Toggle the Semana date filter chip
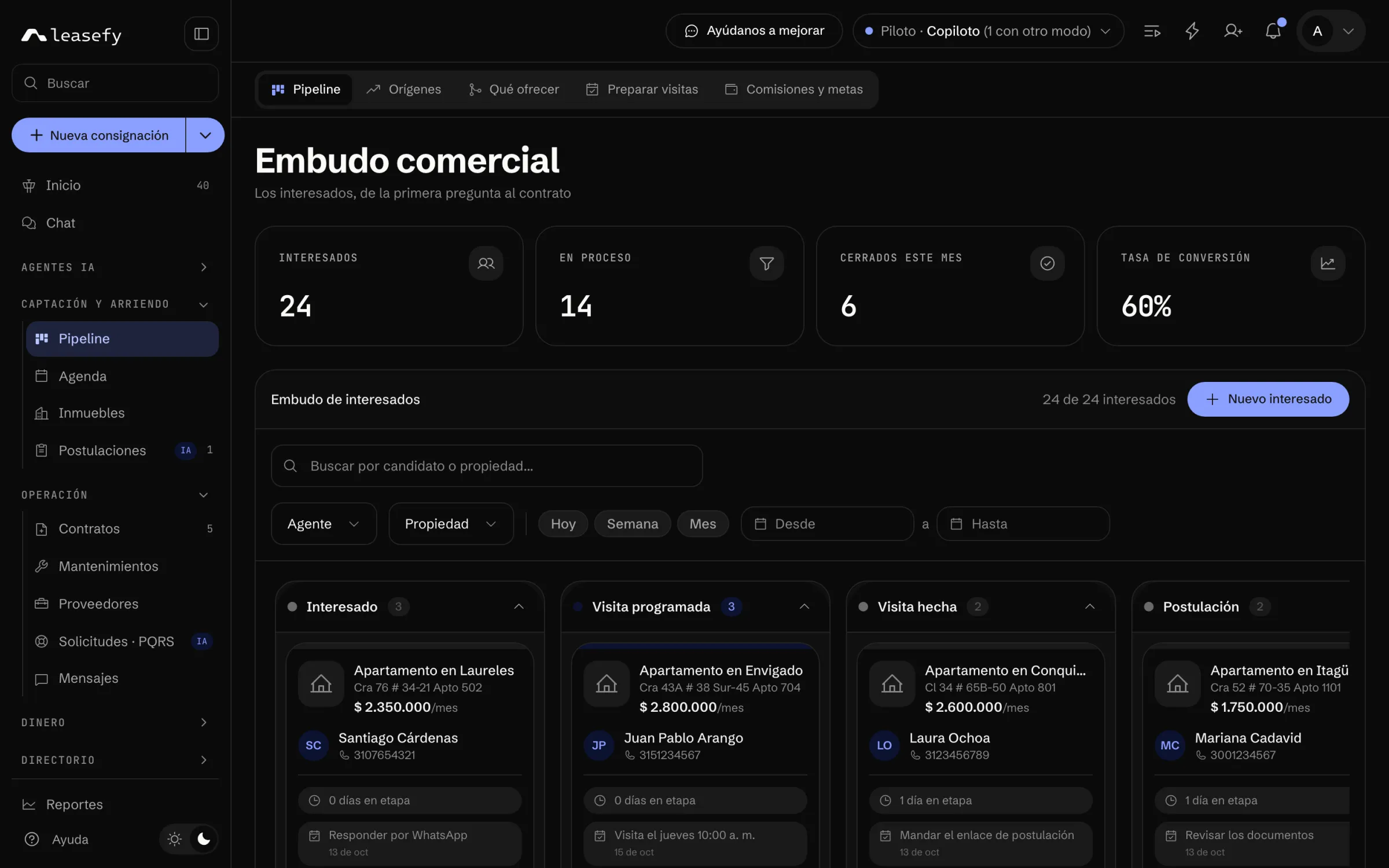This screenshot has height=868, width=1389. (632, 524)
